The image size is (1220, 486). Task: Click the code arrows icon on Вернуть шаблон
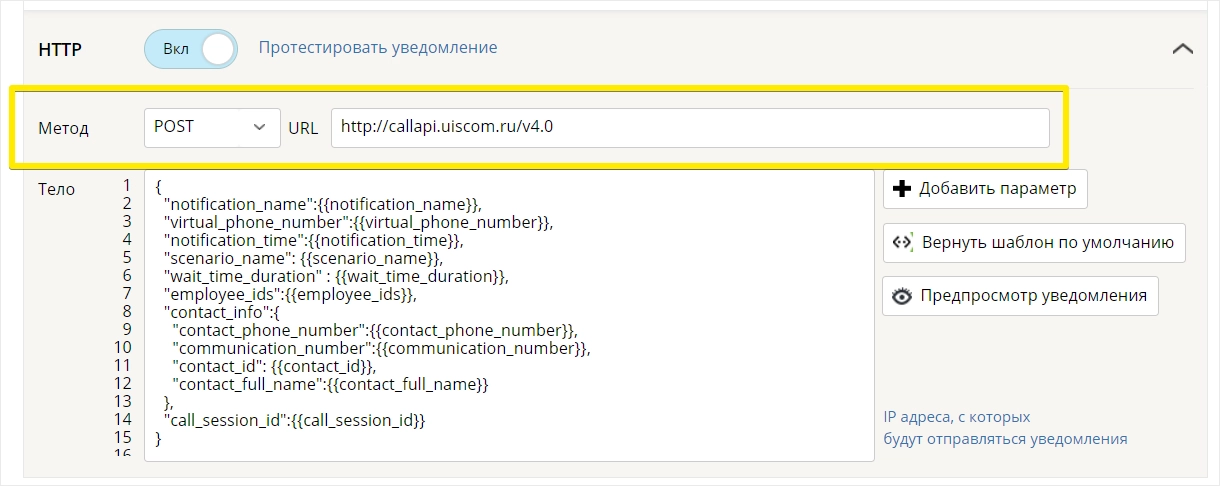click(x=903, y=242)
